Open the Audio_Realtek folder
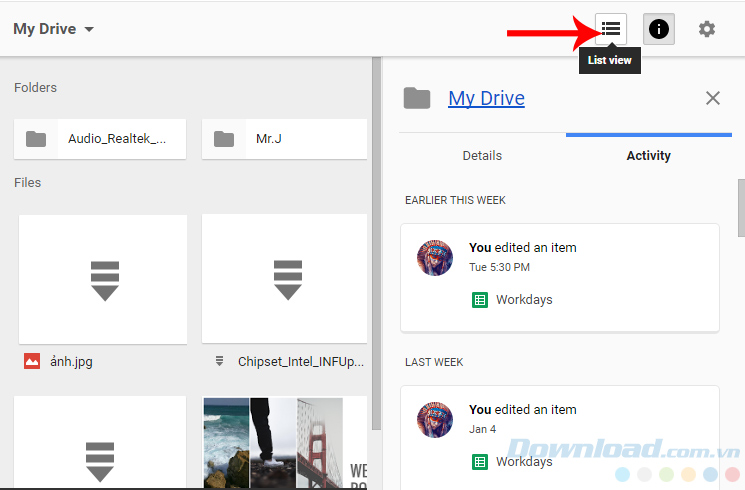 coord(100,139)
